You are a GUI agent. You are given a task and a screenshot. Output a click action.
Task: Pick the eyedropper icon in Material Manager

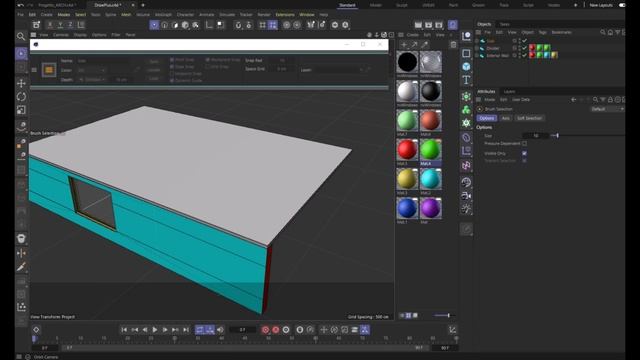pos(425,44)
